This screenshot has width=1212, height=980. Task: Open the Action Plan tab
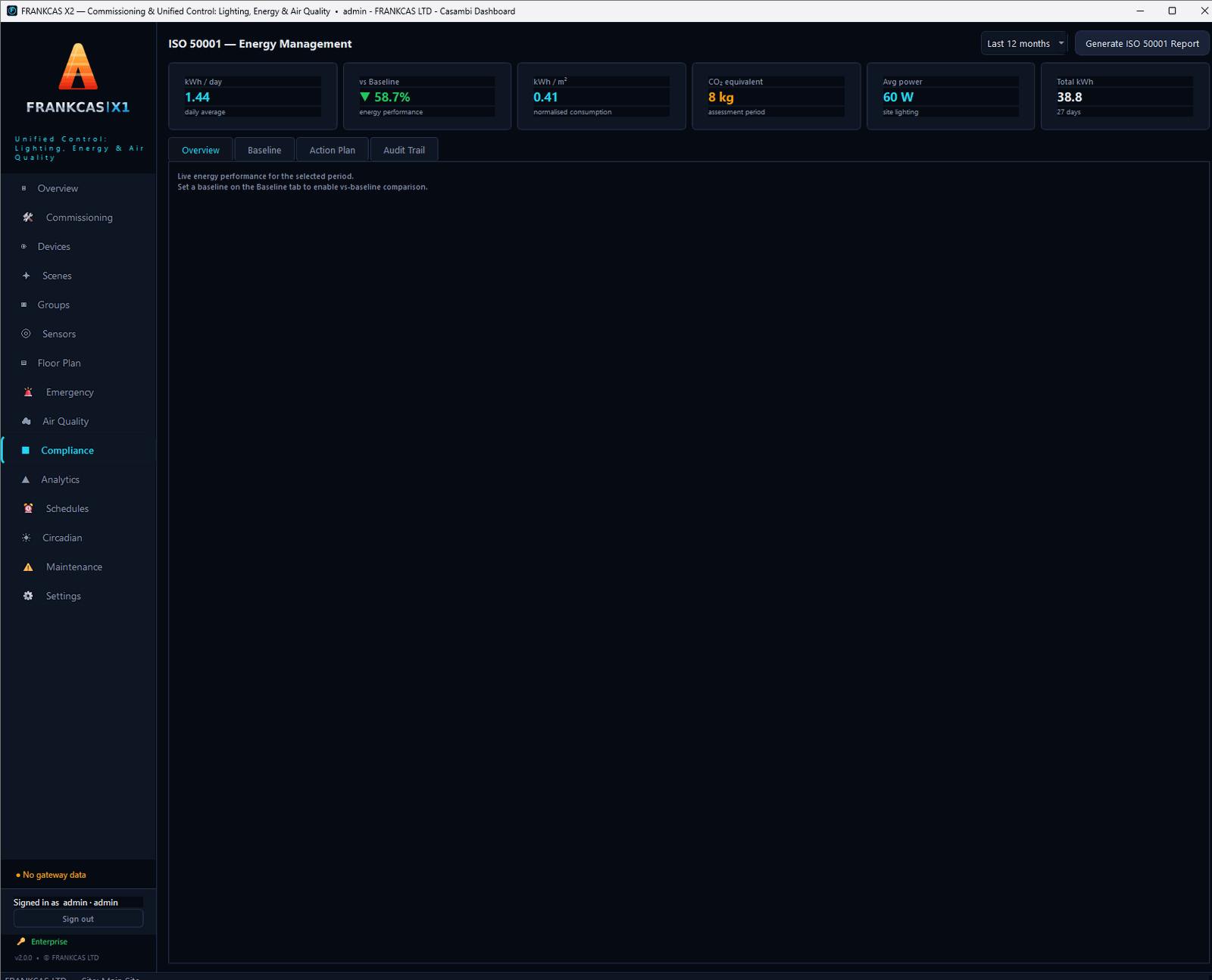(332, 150)
